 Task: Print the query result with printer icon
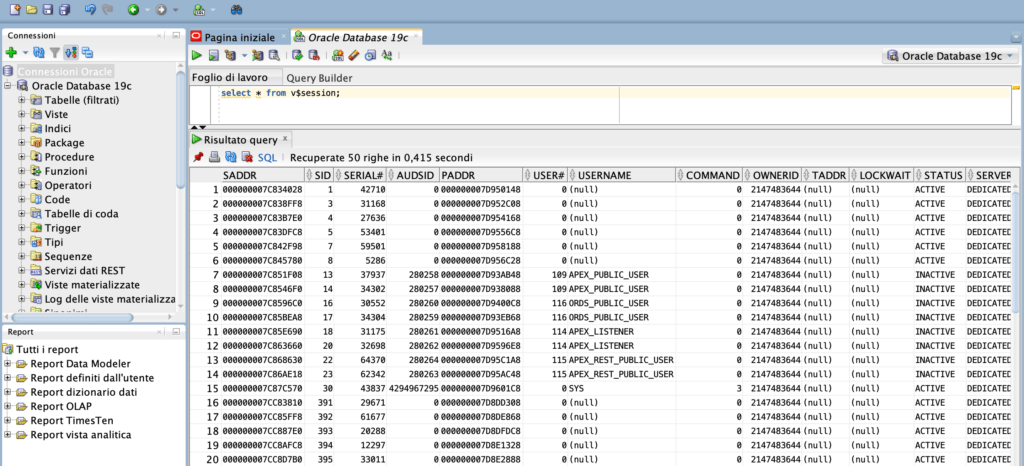[214, 157]
